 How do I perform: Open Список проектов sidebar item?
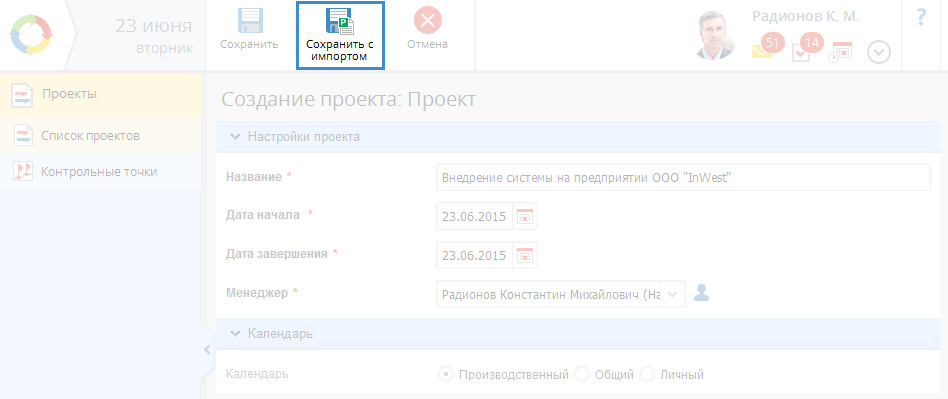point(100,135)
